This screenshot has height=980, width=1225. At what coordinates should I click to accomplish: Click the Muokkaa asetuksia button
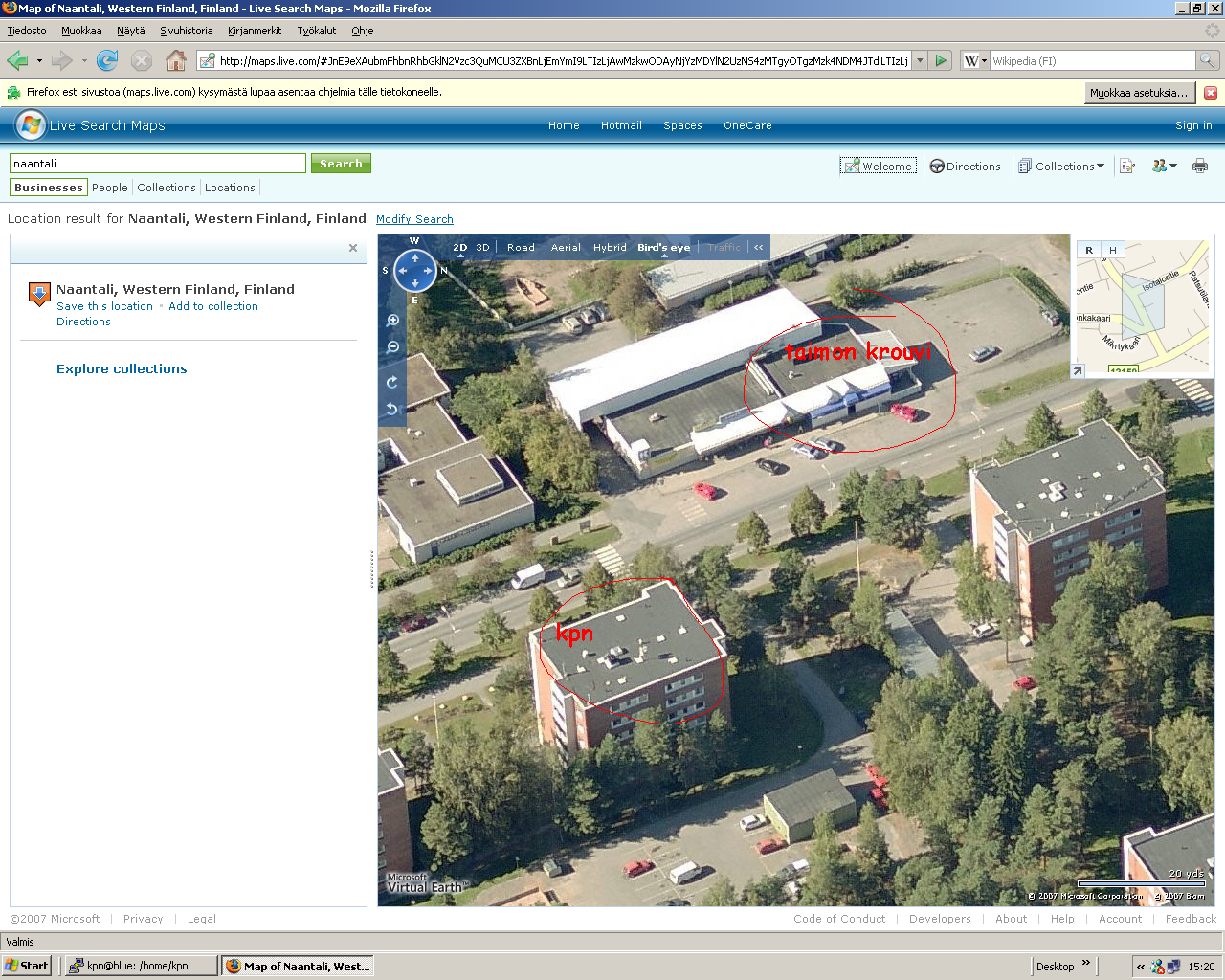[x=1139, y=93]
